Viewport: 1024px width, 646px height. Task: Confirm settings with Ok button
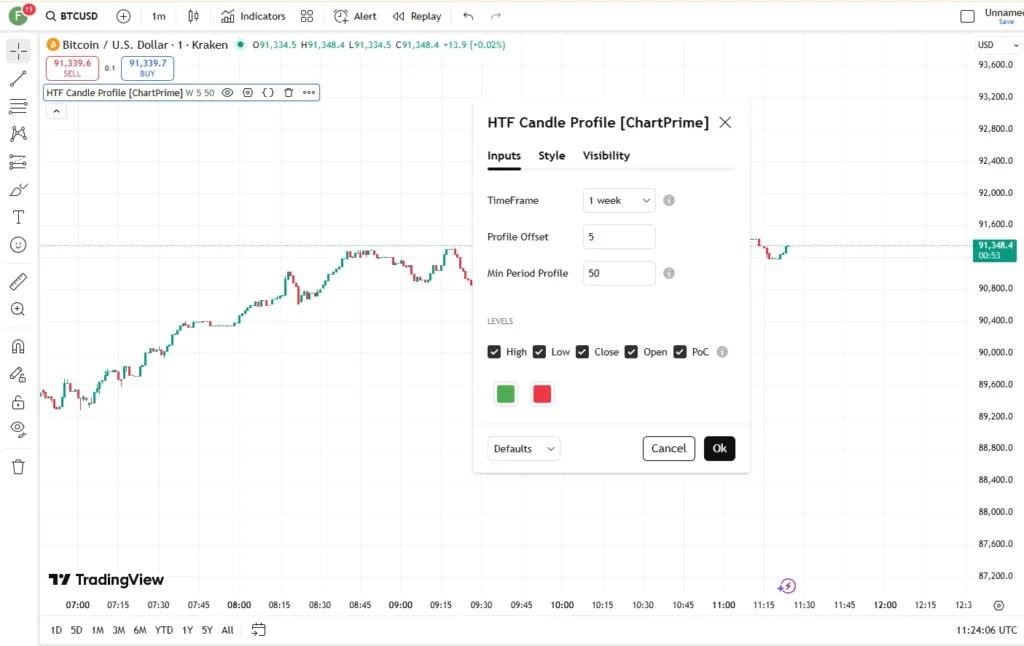pyautogui.click(x=720, y=449)
